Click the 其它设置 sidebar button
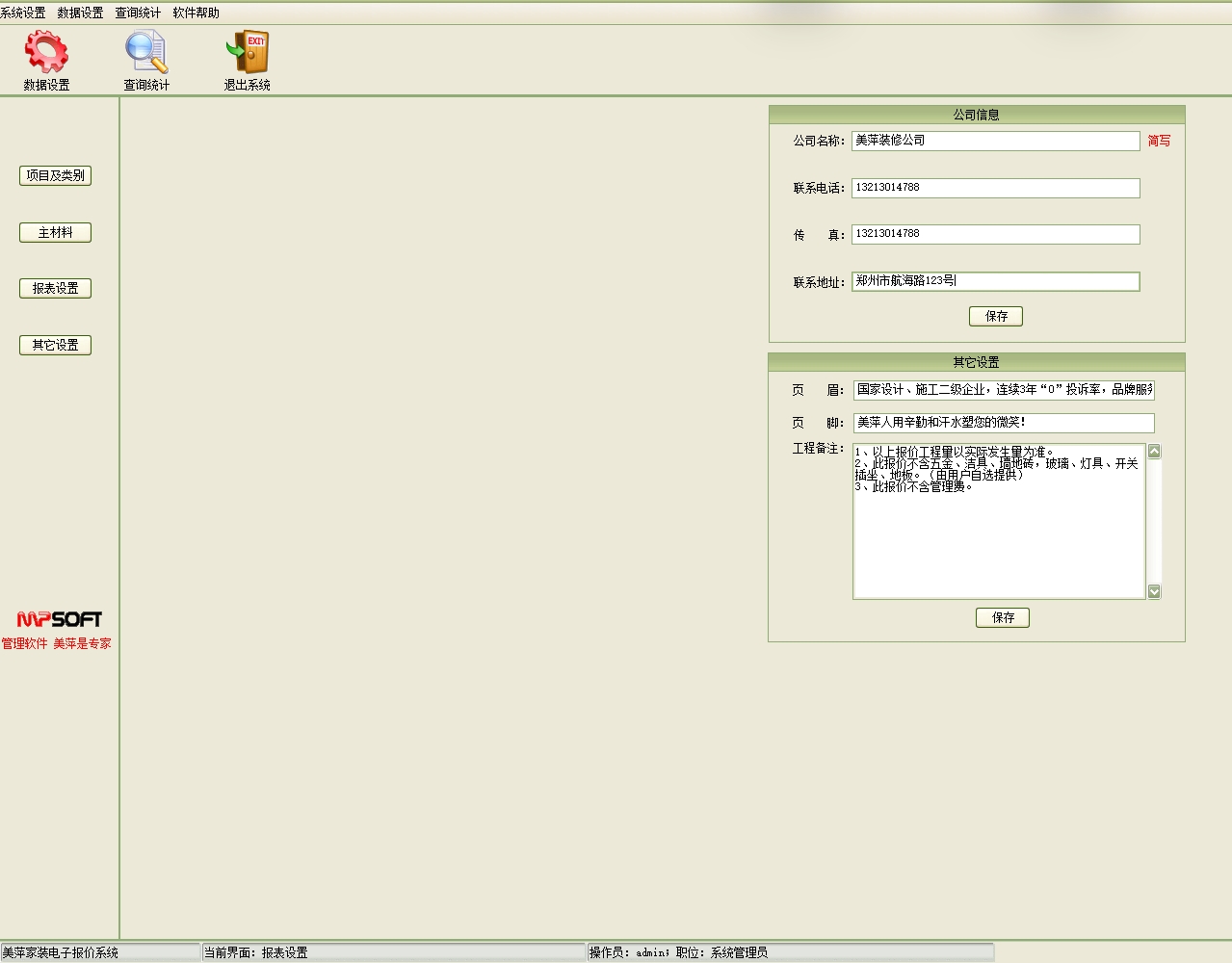1232x963 pixels. [x=55, y=345]
